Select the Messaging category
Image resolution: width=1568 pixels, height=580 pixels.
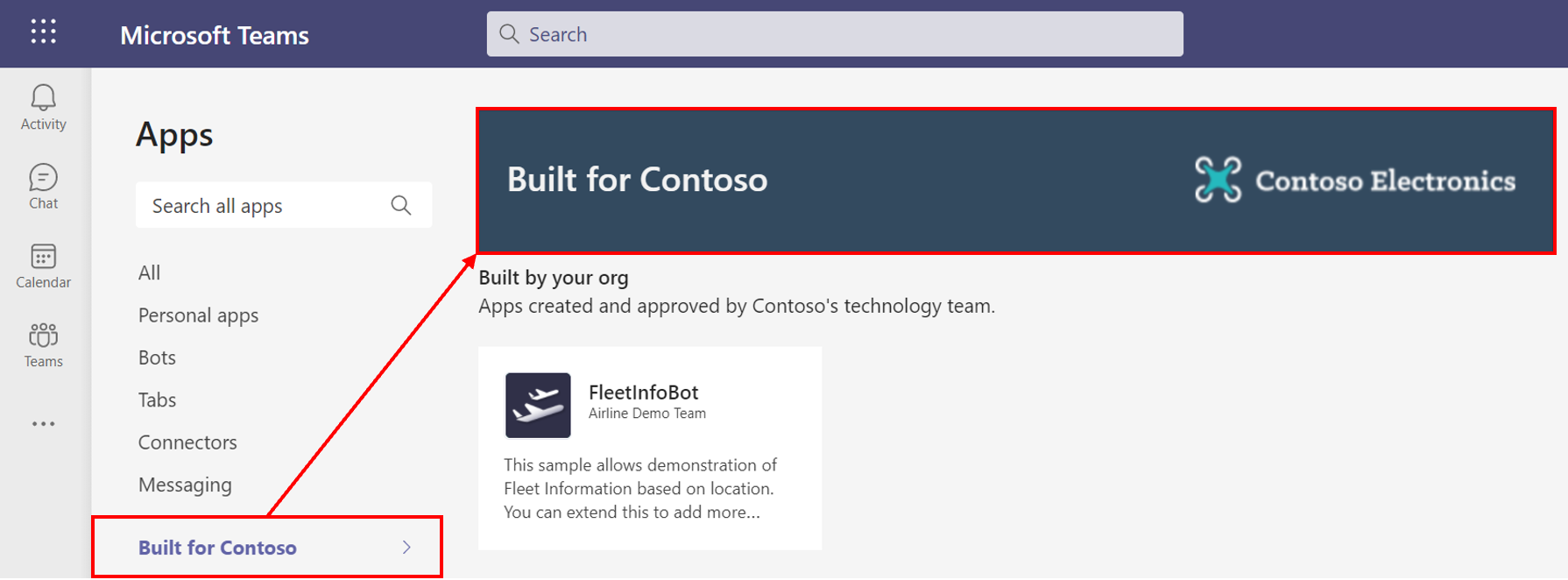[185, 485]
